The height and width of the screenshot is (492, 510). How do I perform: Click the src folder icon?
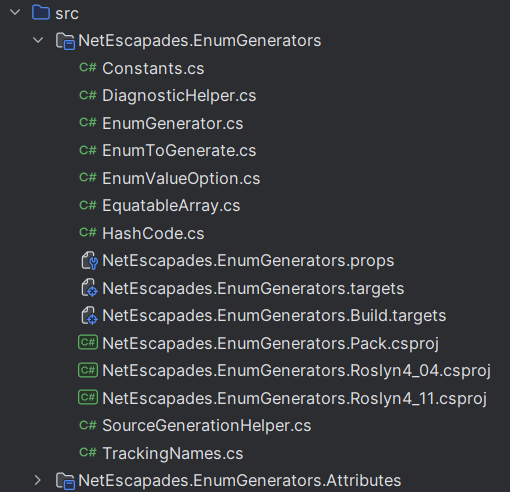click(41, 13)
